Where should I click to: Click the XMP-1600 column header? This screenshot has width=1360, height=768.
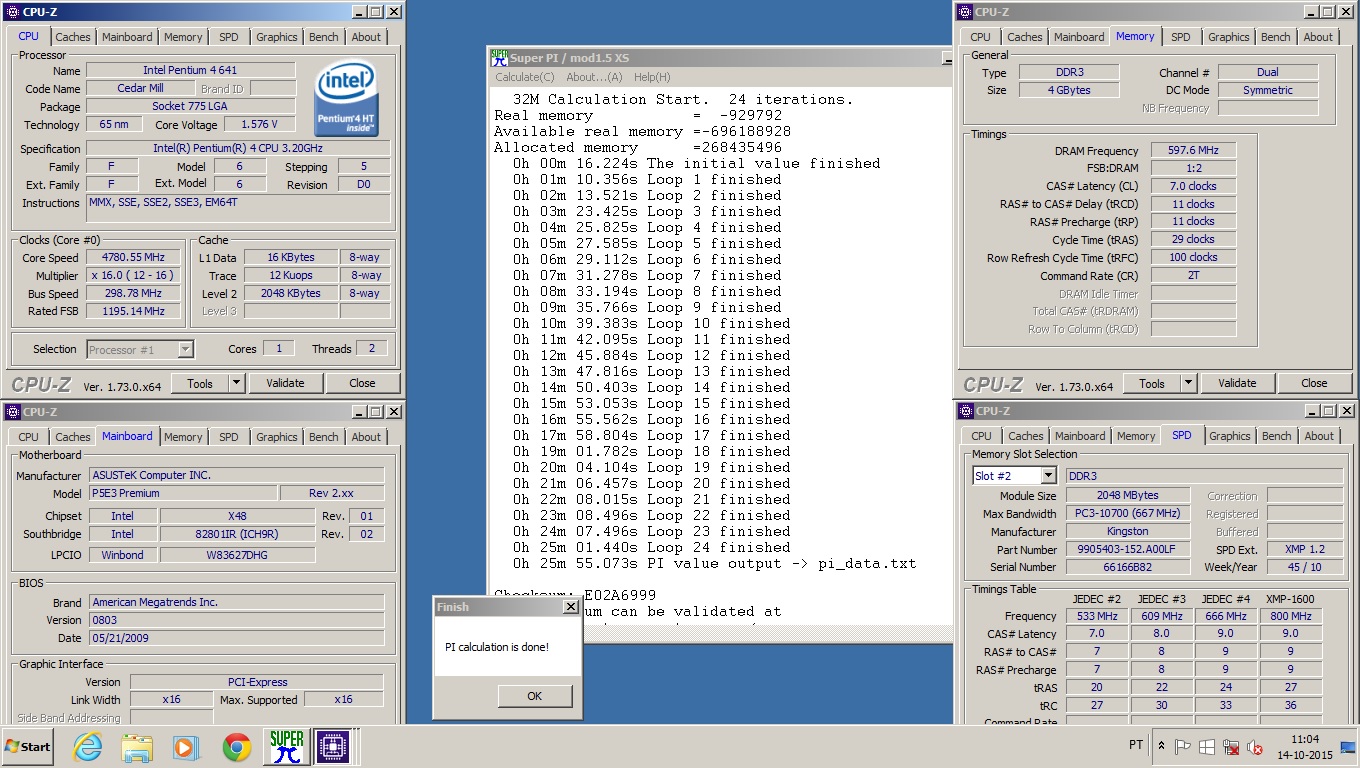(x=1290, y=599)
